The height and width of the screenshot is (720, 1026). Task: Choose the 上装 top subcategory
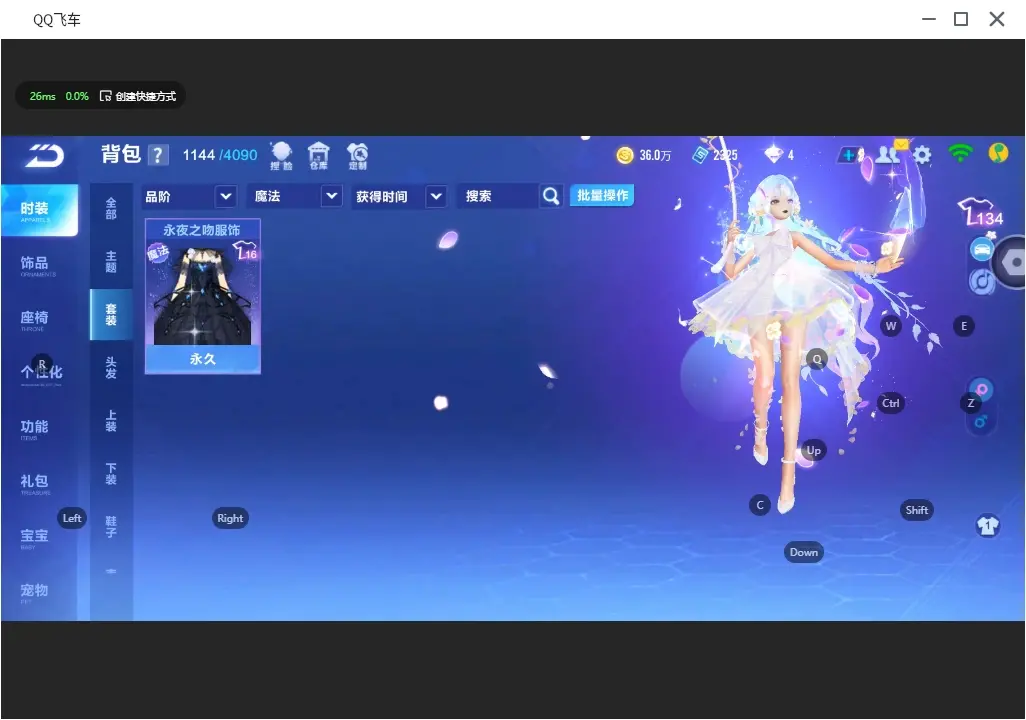pyautogui.click(x=111, y=421)
